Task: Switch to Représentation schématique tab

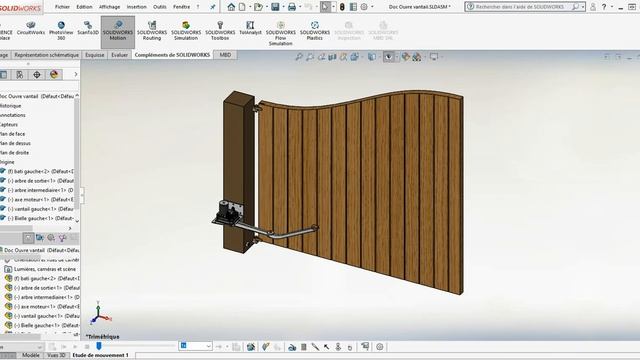Action: pyautogui.click(x=47, y=55)
